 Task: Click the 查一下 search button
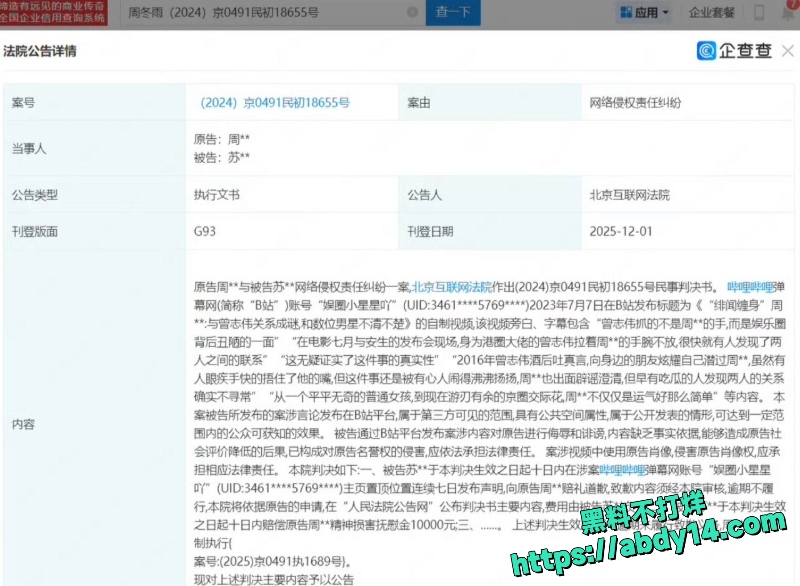point(453,12)
